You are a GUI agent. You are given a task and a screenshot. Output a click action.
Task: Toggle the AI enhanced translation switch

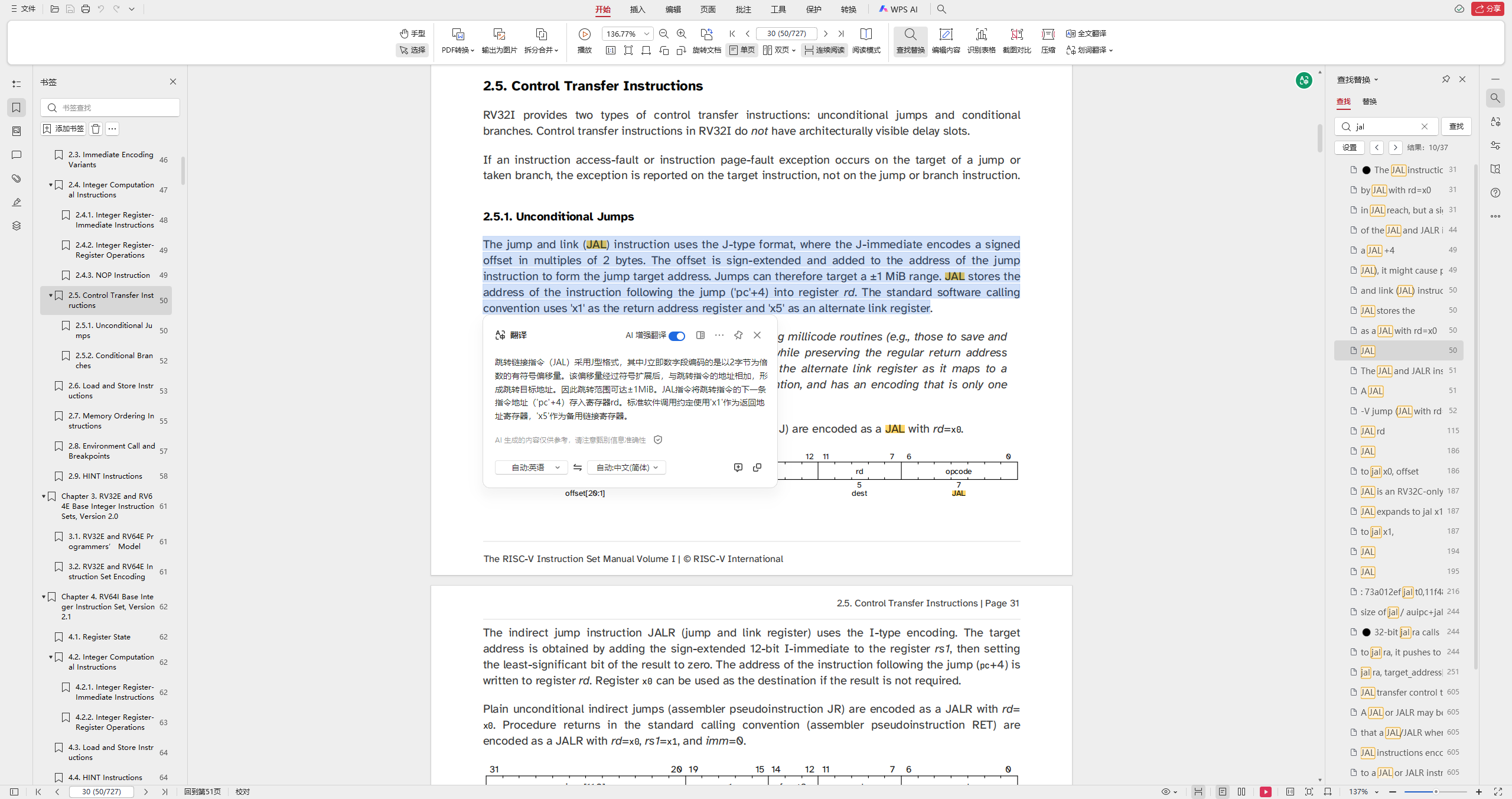677,336
